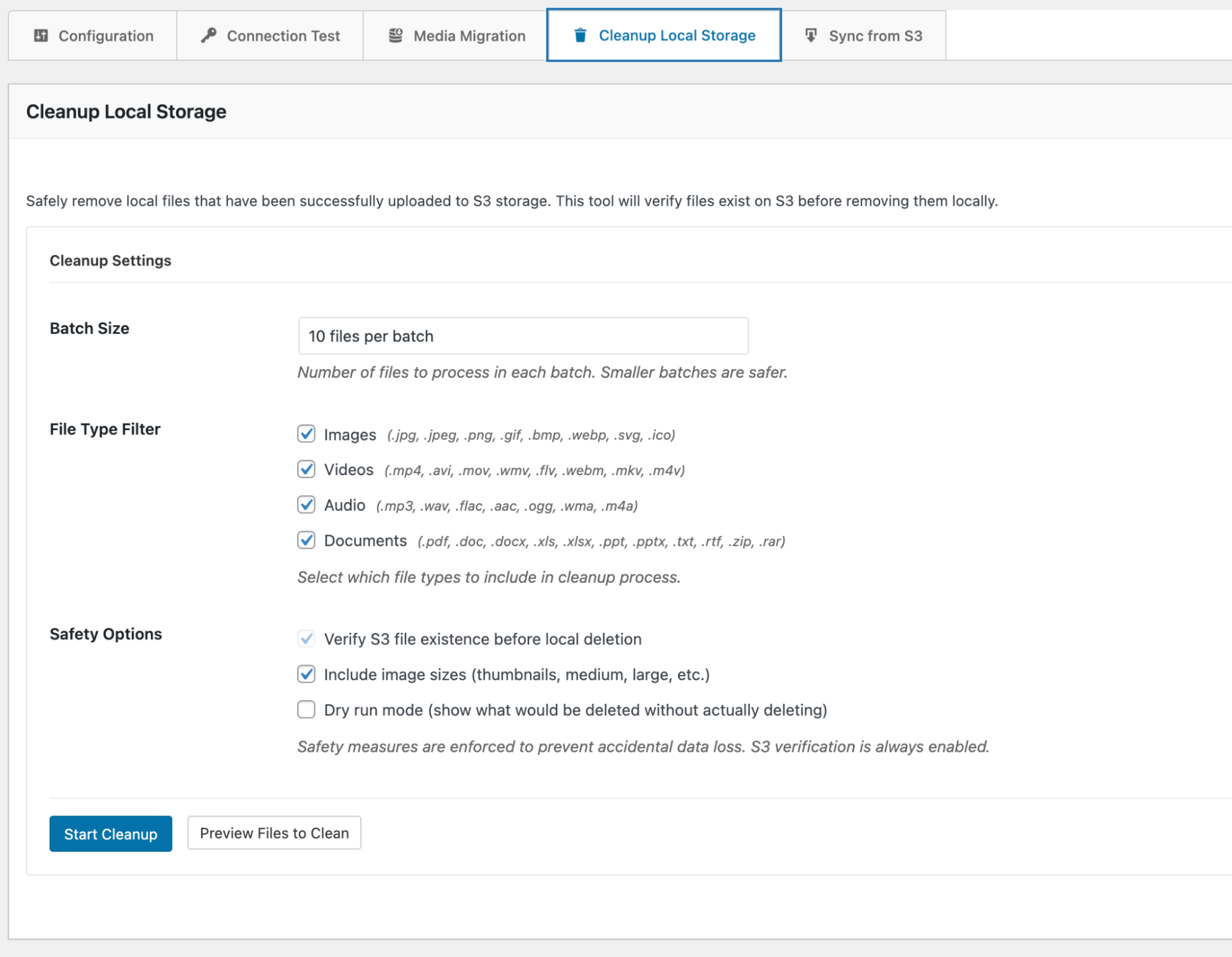Click Preview Files to Clean button
The width and height of the screenshot is (1232, 957).
pos(274,833)
